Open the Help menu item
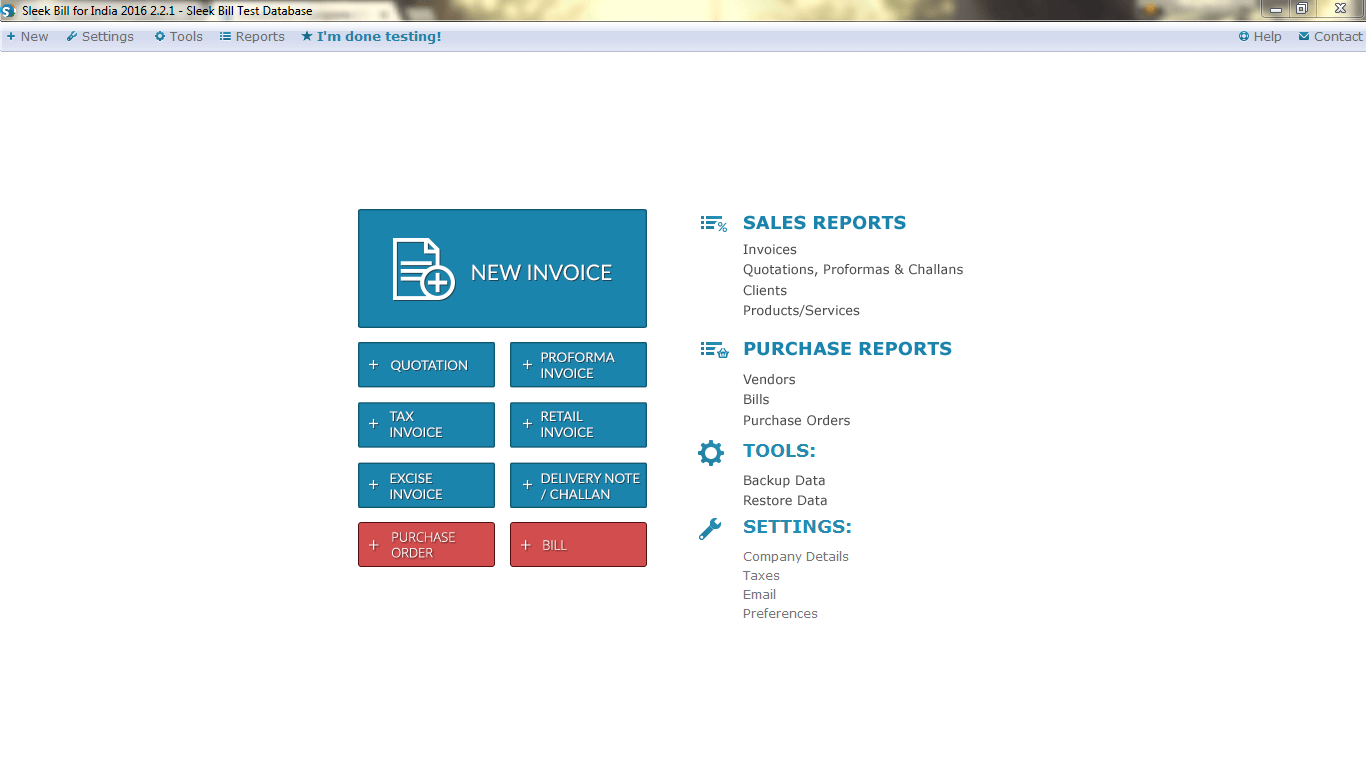Image resolution: width=1366 pixels, height=765 pixels. [x=1260, y=36]
